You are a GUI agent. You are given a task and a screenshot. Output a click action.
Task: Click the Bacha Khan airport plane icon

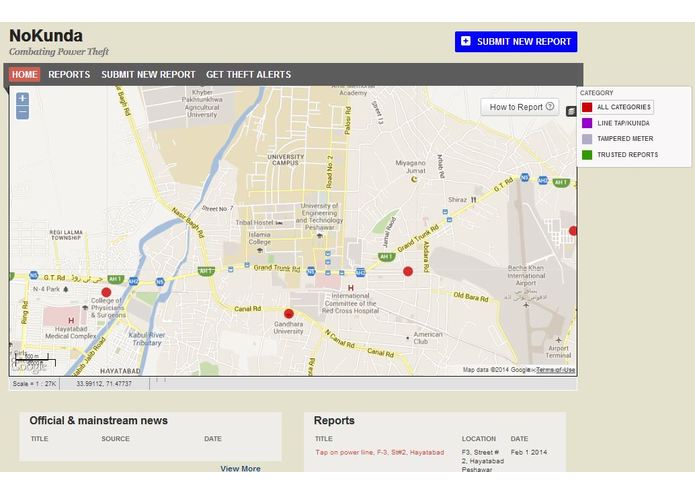(526, 305)
